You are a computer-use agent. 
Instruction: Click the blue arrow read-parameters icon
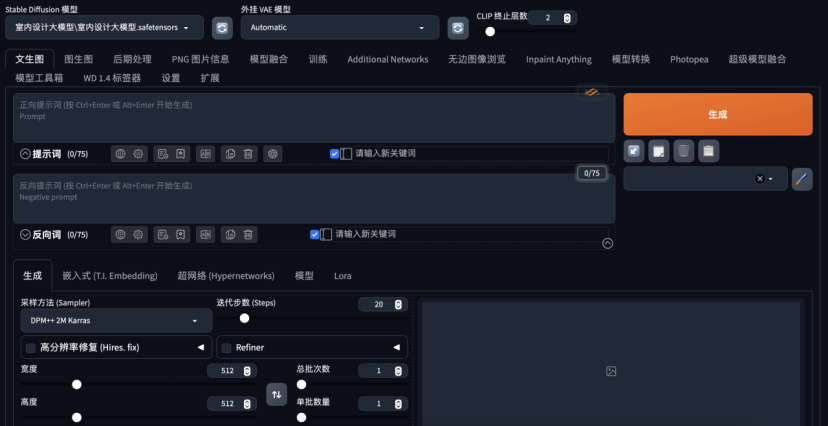click(634, 151)
